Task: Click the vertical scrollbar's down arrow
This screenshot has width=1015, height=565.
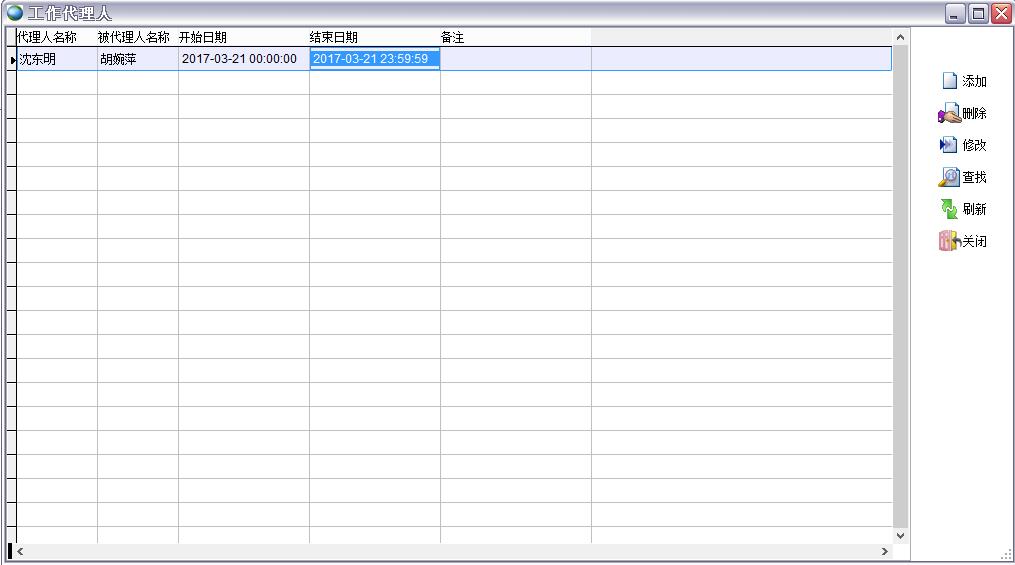Action: (x=900, y=535)
